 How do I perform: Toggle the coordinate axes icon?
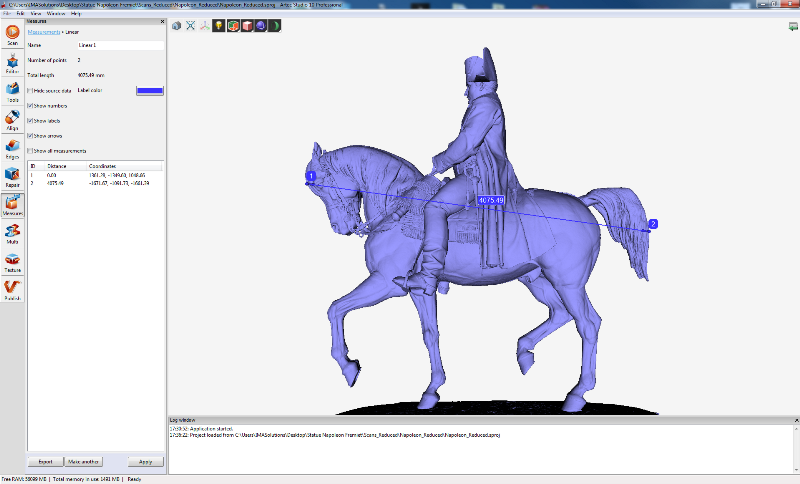click(x=205, y=26)
